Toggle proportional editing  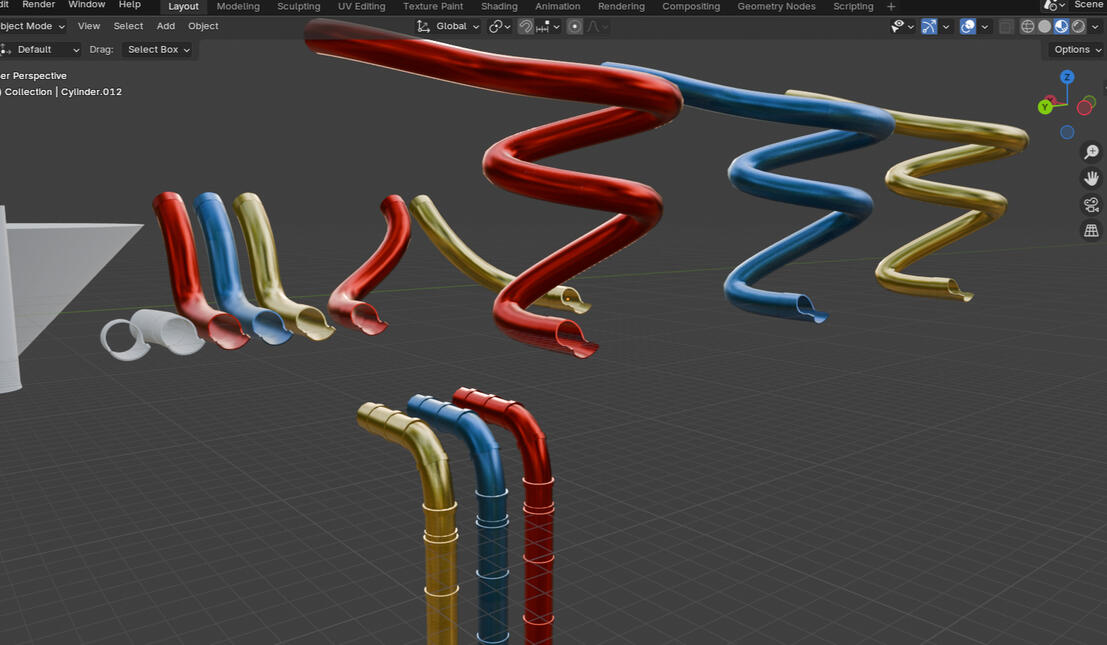tap(575, 26)
